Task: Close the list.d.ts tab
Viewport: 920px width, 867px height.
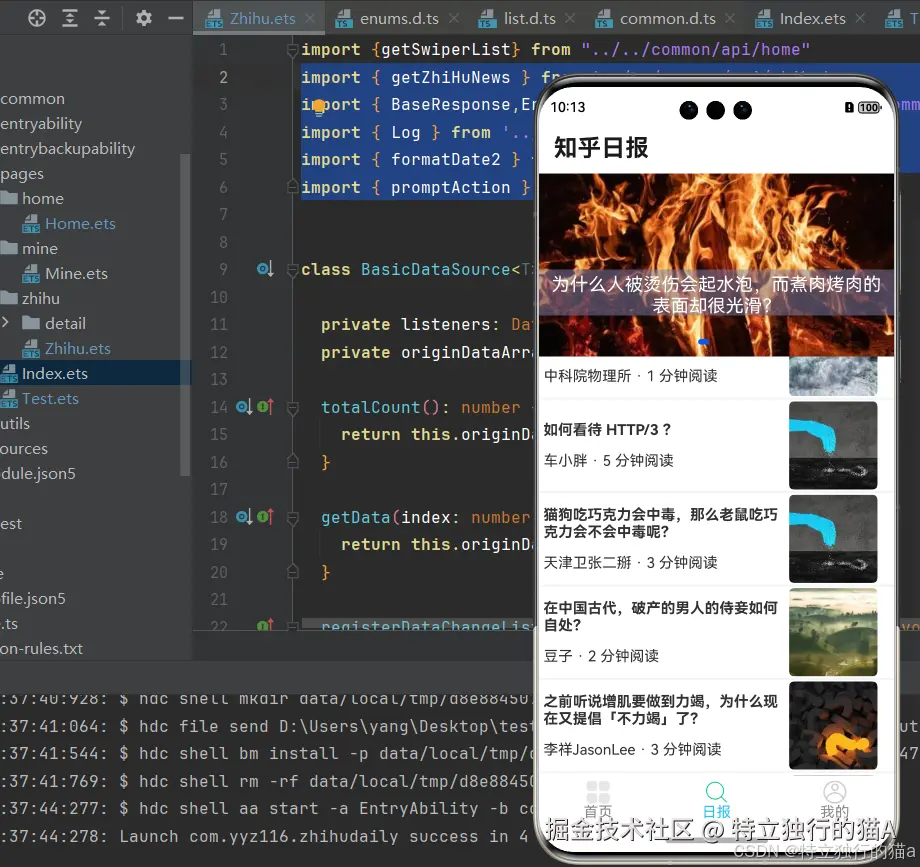Action: [x=570, y=19]
